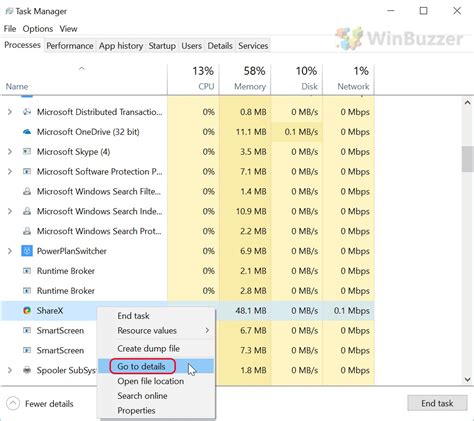Expand the Spooler SubSystem process group

[x=10, y=370]
